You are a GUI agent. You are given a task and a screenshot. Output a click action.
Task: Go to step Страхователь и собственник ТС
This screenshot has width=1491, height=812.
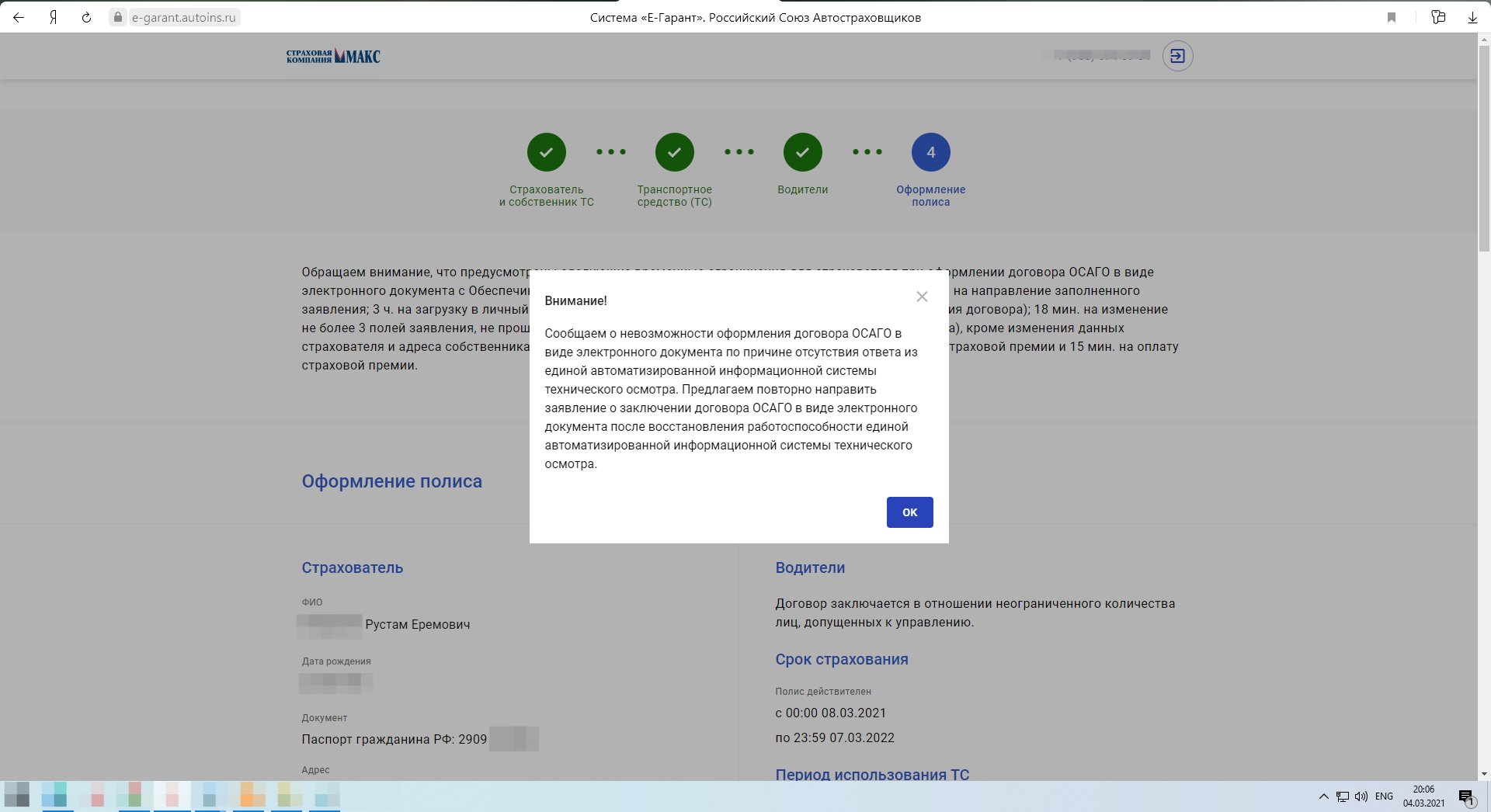pos(546,152)
